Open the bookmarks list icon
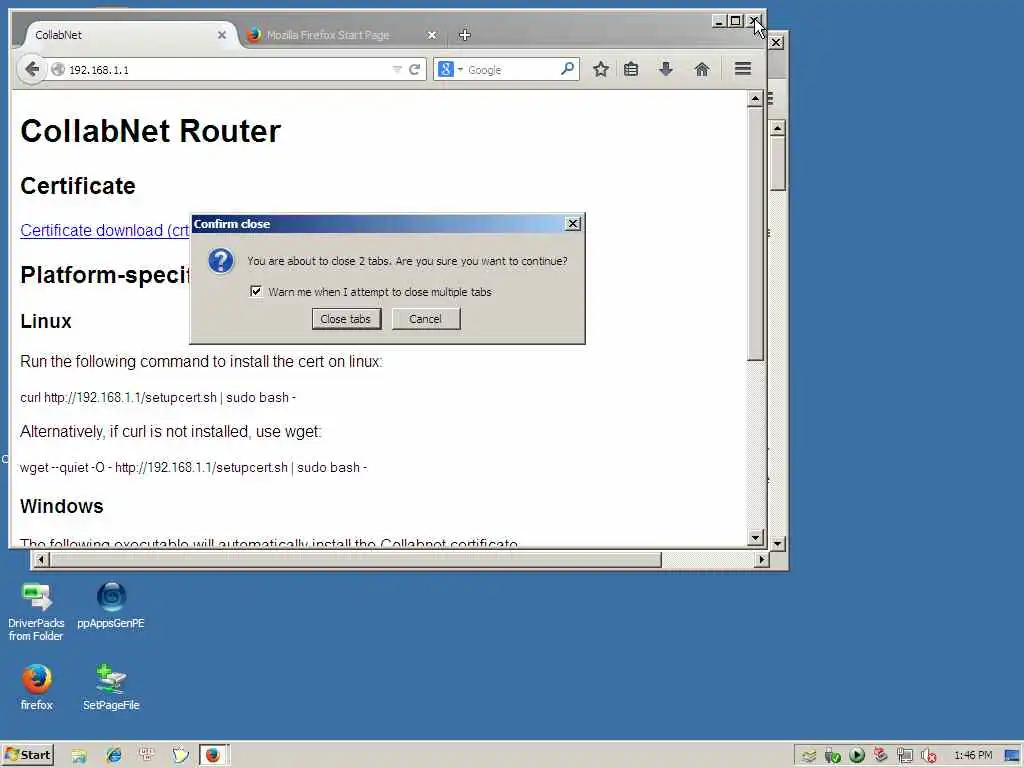The width and height of the screenshot is (1024, 768). click(631, 69)
